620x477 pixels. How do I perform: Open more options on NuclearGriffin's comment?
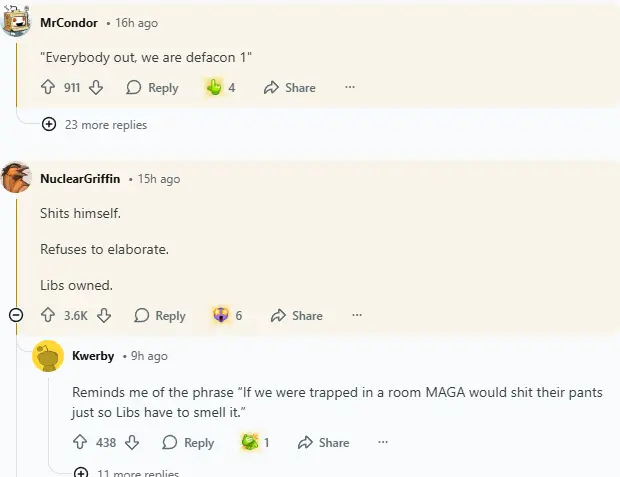(x=357, y=316)
